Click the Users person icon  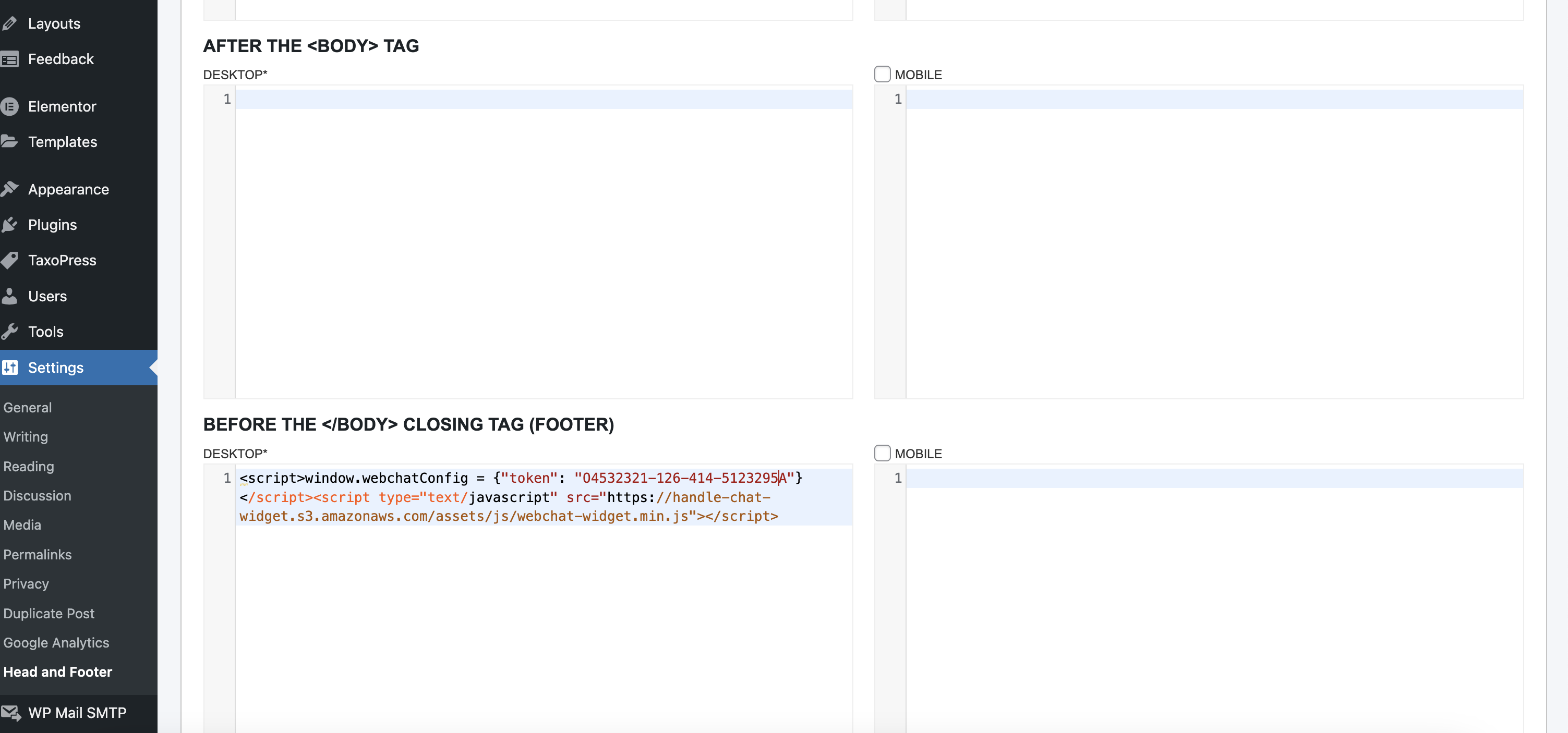click(9, 296)
